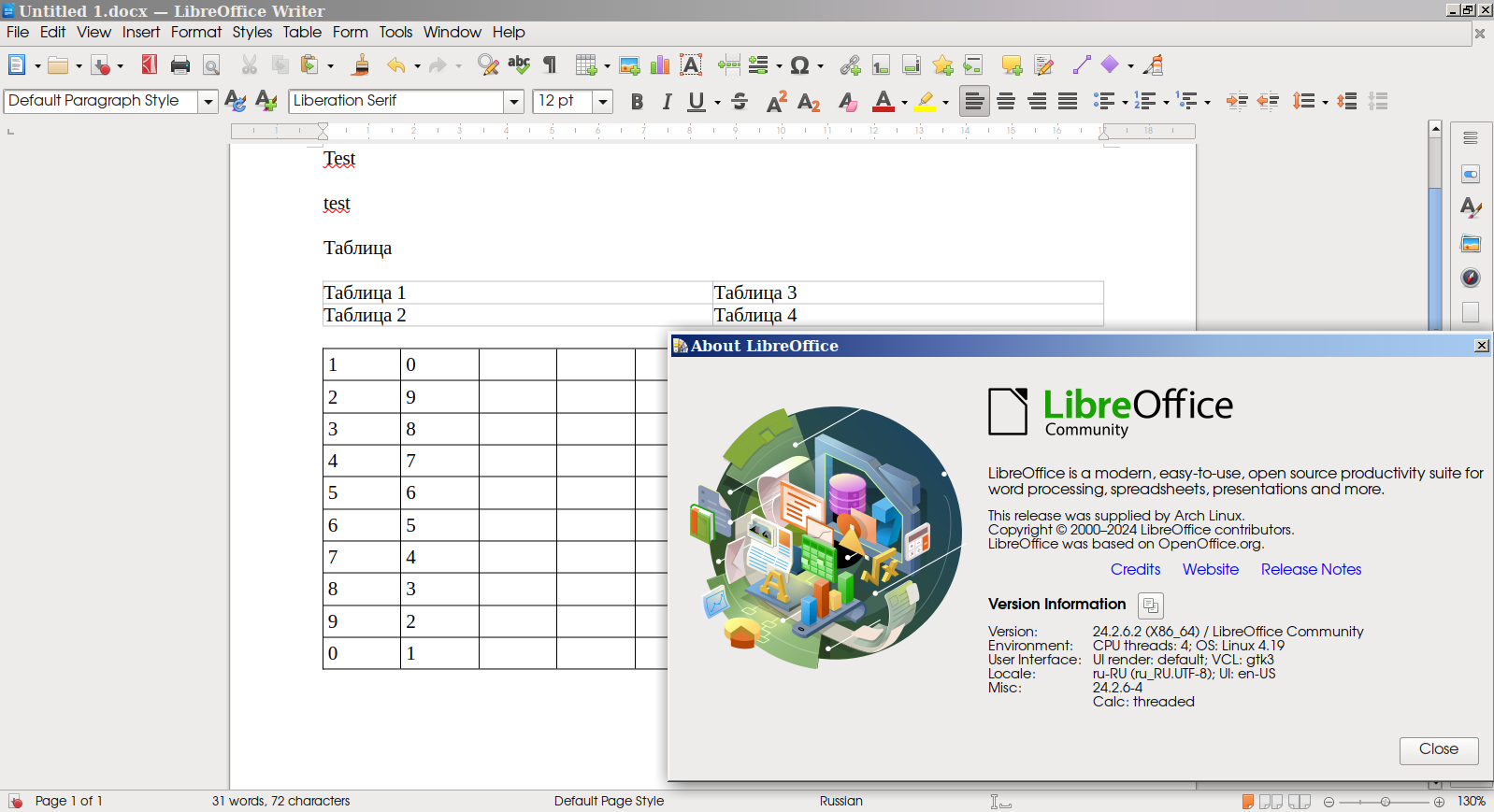The height and width of the screenshot is (812, 1494).
Task: Enable Justified paragraph alignment
Action: click(1068, 101)
